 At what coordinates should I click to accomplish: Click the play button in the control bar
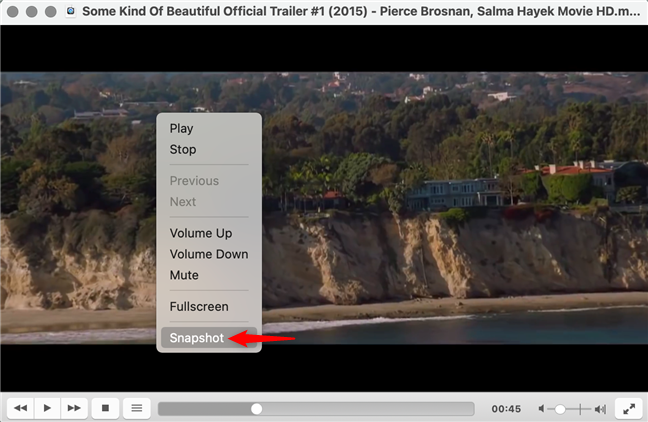(x=47, y=408)
